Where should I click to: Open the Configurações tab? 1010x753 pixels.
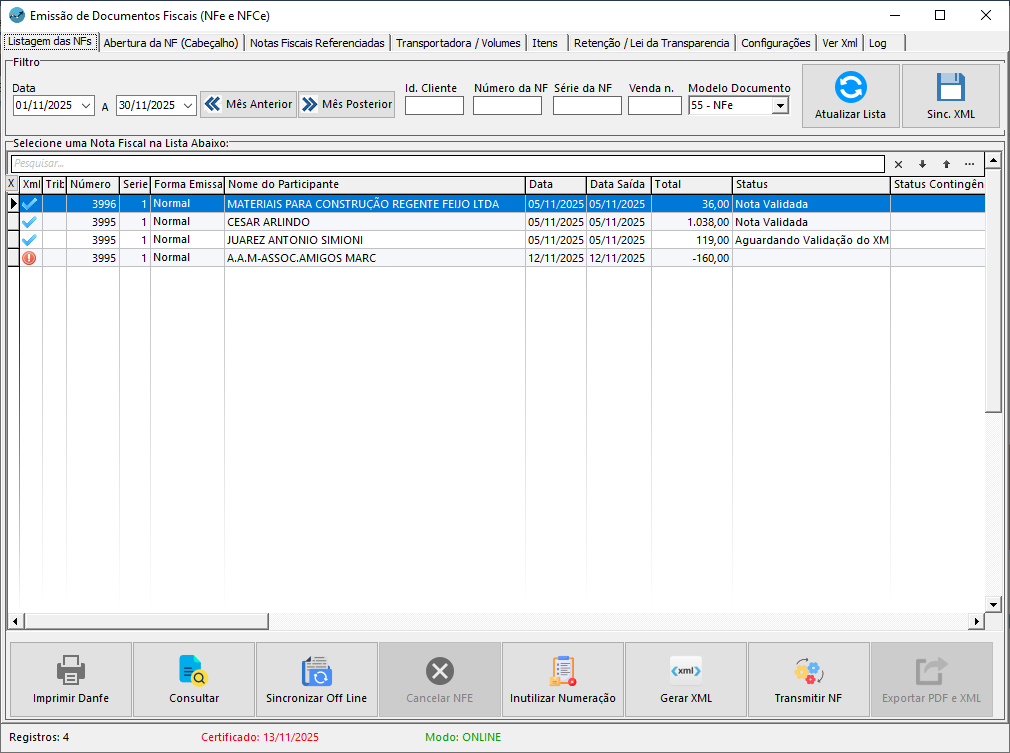point(775,43)
